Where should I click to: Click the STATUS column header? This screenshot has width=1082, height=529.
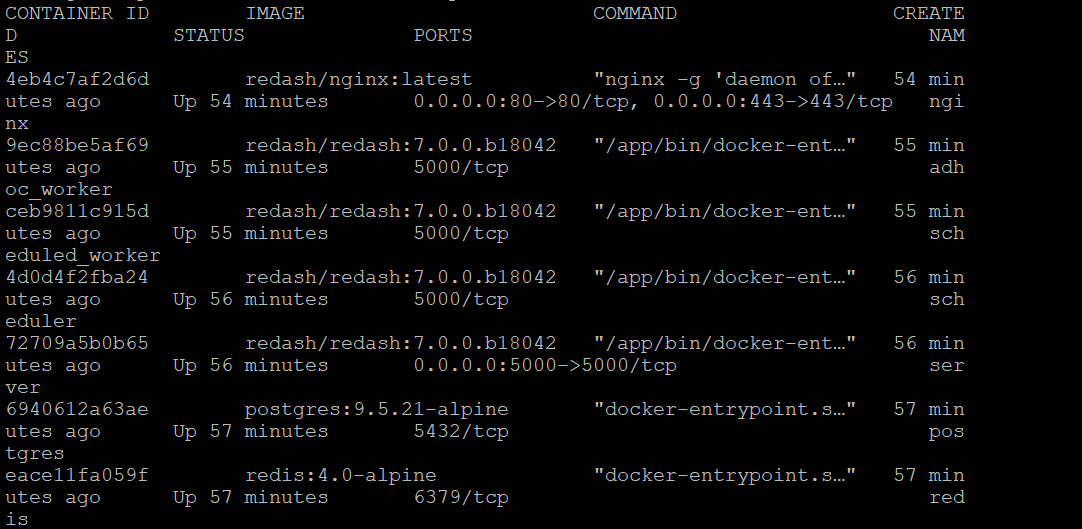pos(209,36)
